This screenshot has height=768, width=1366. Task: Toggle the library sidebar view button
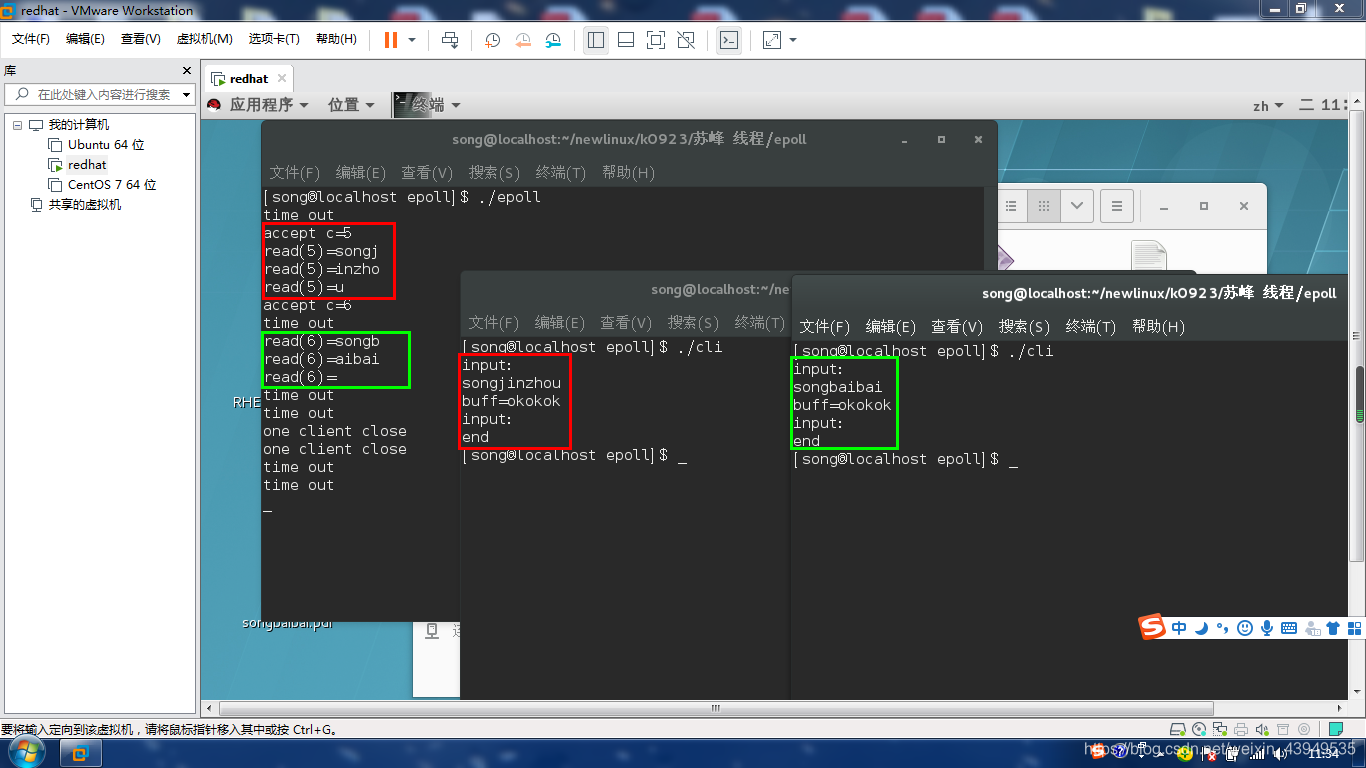click(x=596, y=40)
